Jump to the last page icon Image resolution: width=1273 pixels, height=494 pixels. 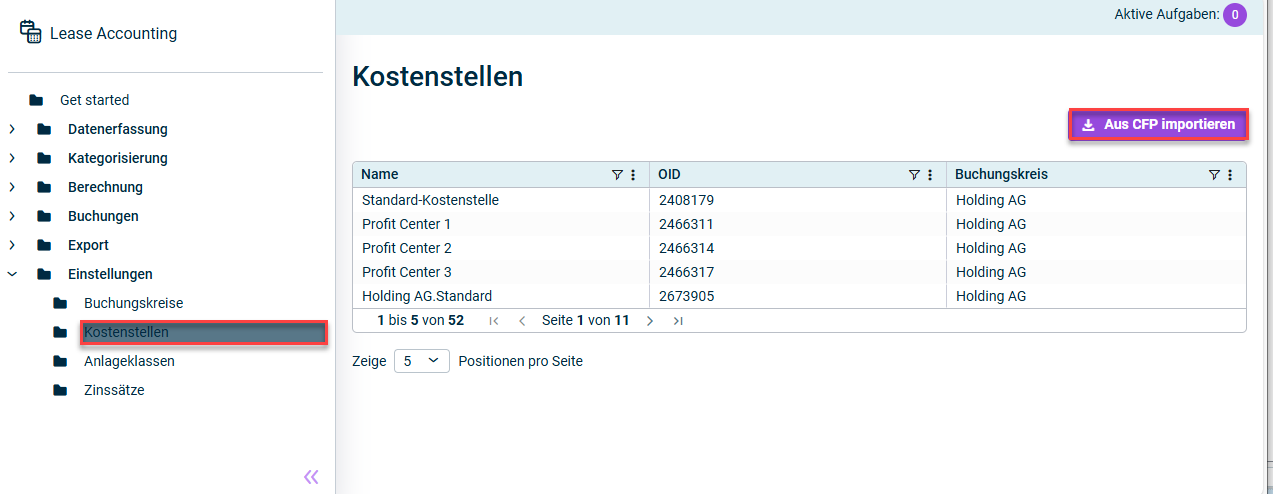click(x=678, y=321)
